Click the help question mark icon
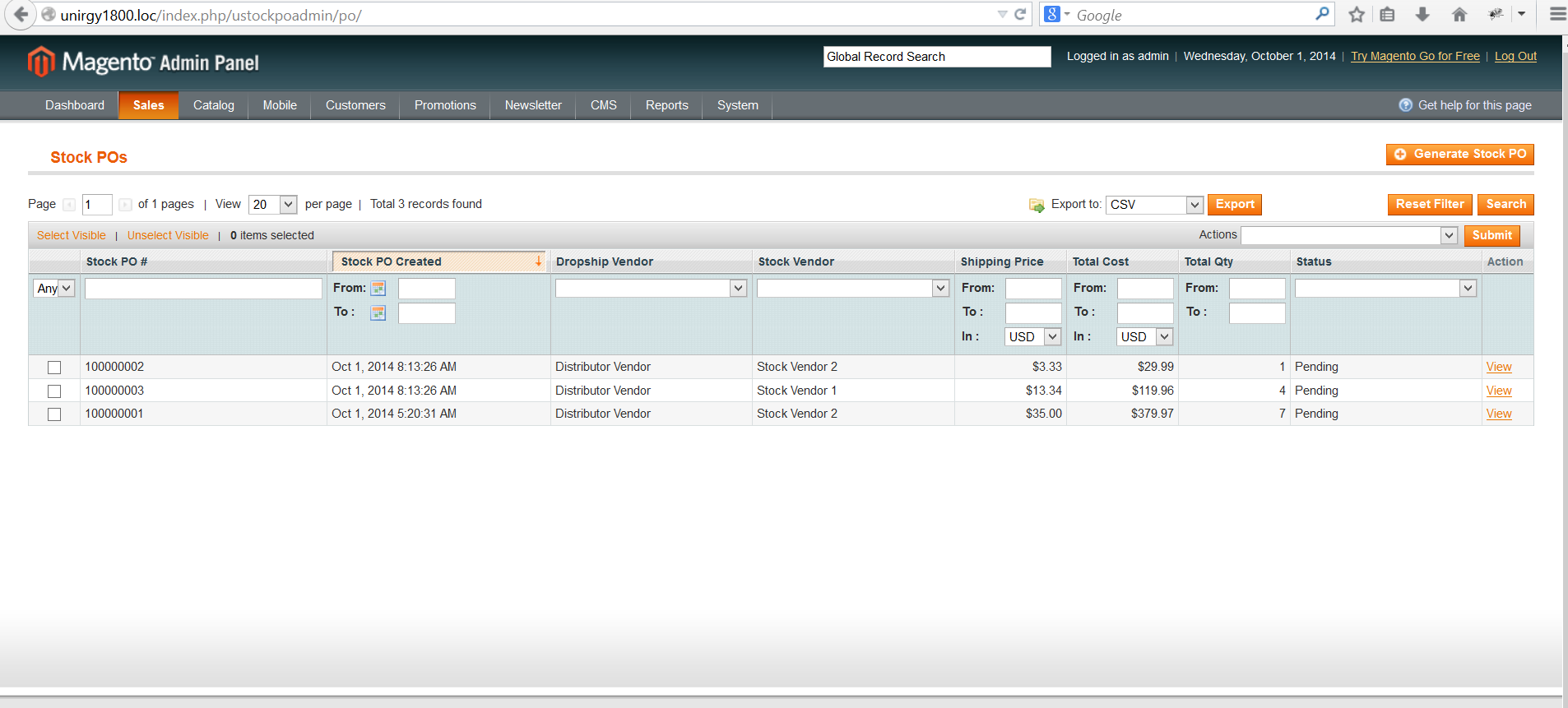 pyautogui.click(x=1405, y=105)
